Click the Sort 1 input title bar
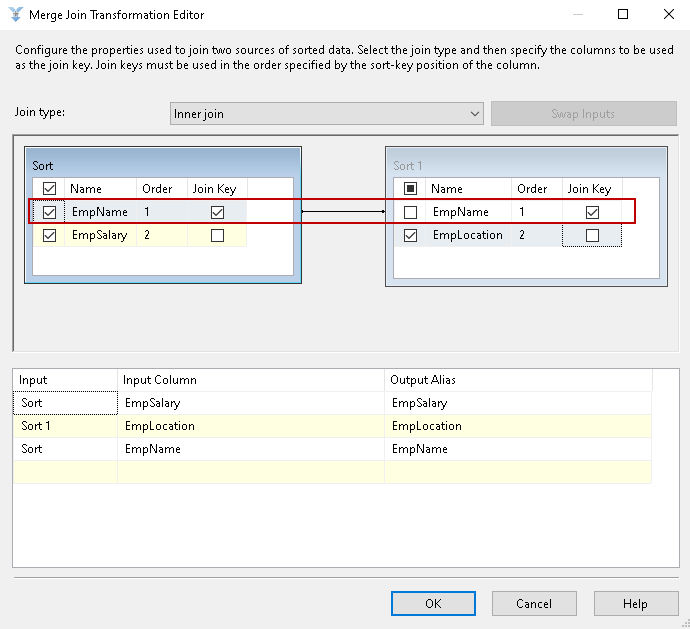This screenshot has height=629, width=690. pyautogui.click(x=526, y=164)
